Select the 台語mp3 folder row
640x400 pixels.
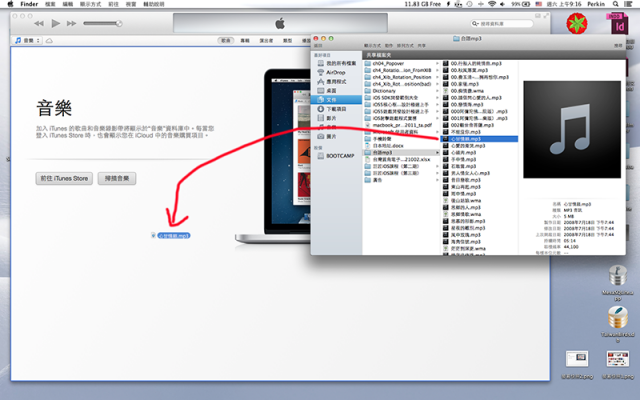coord(401,152)
